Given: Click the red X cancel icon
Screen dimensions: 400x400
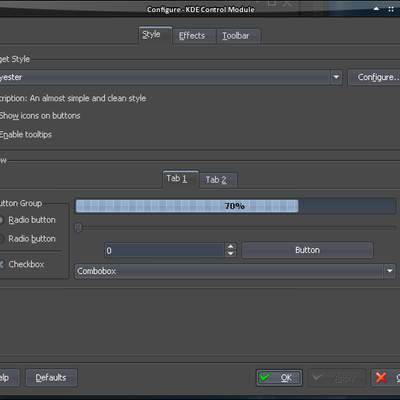Looking at the screenshot, I should coord(381,377).
